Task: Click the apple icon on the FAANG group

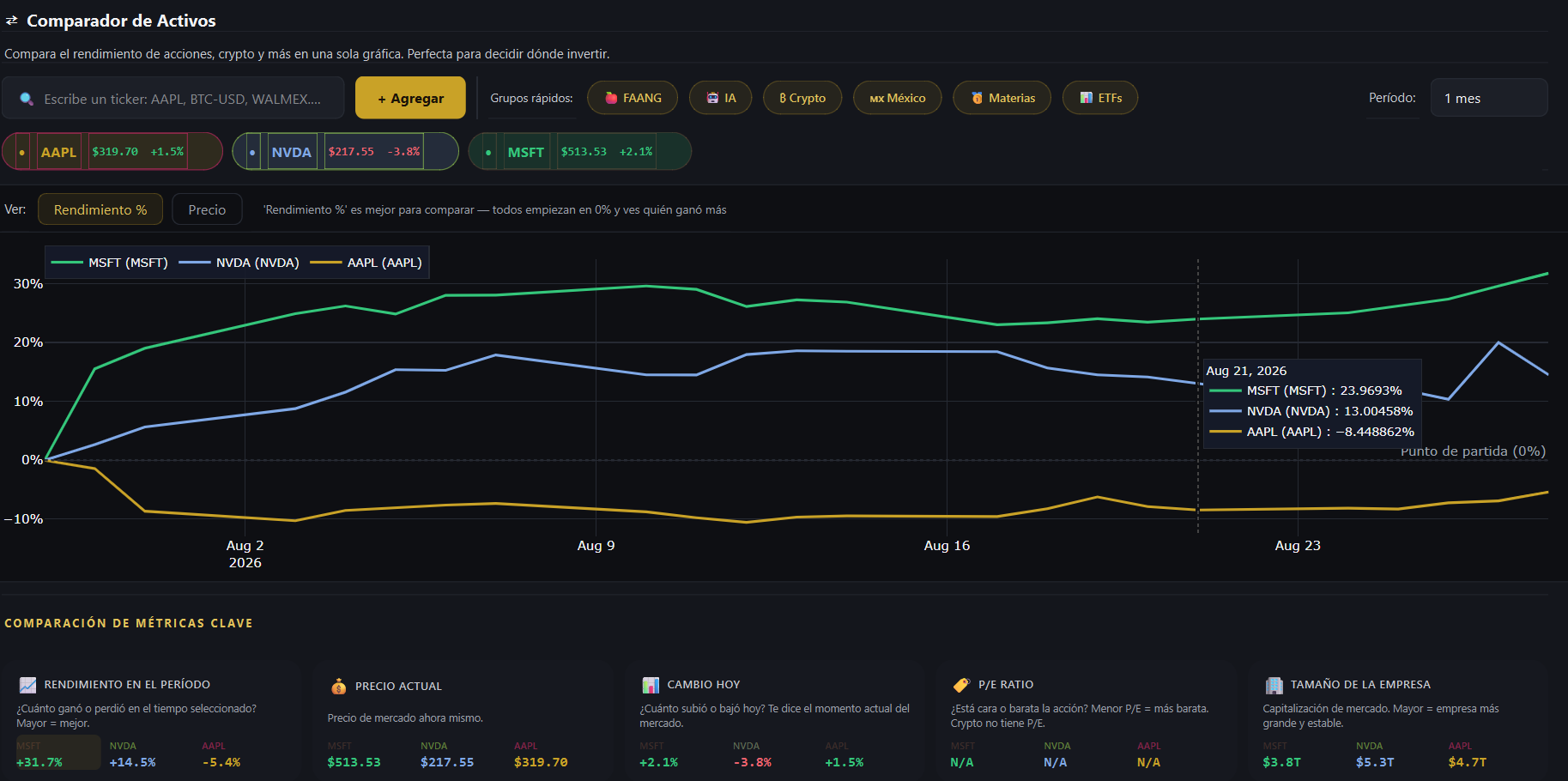Action: [x=611, y=98]
